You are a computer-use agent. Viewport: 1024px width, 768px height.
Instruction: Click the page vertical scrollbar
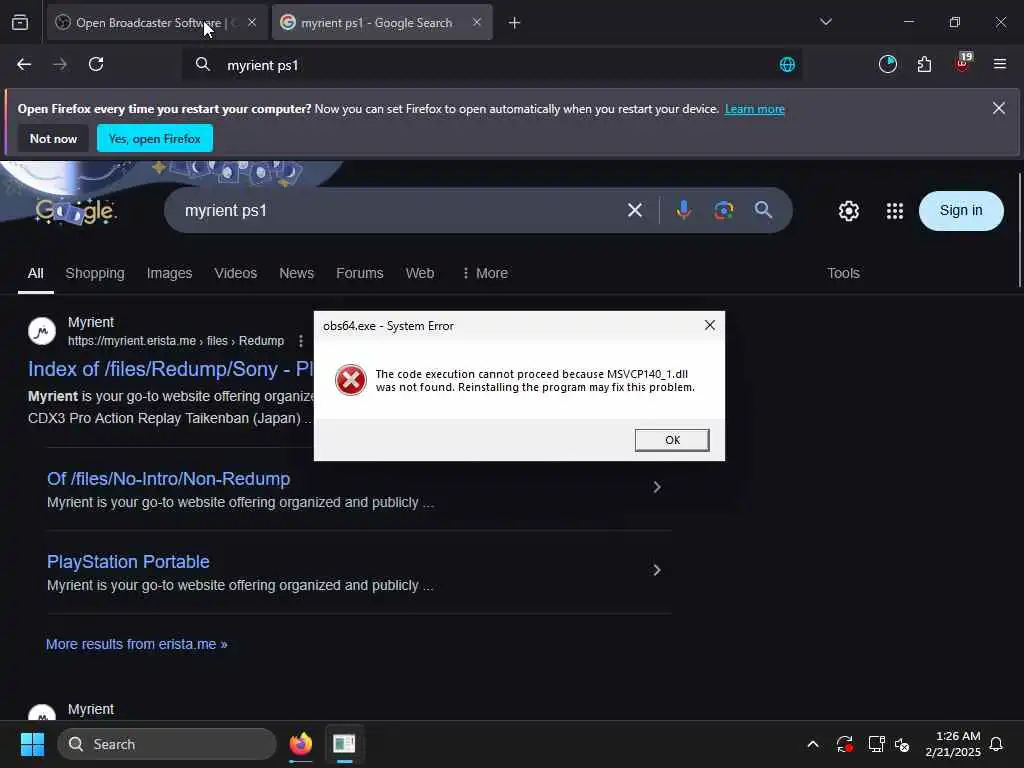[x=1019, y=231]
